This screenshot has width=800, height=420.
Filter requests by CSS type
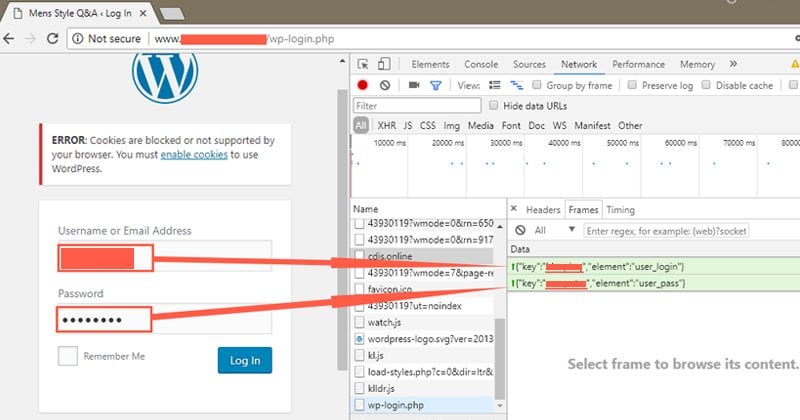tap(428, 126)
